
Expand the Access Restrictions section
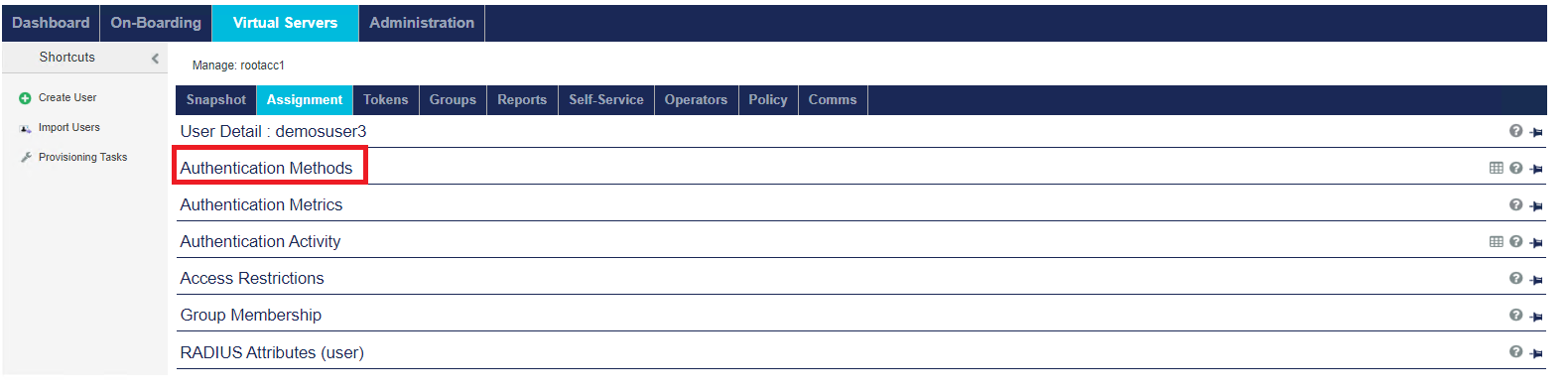click(252, 278)
